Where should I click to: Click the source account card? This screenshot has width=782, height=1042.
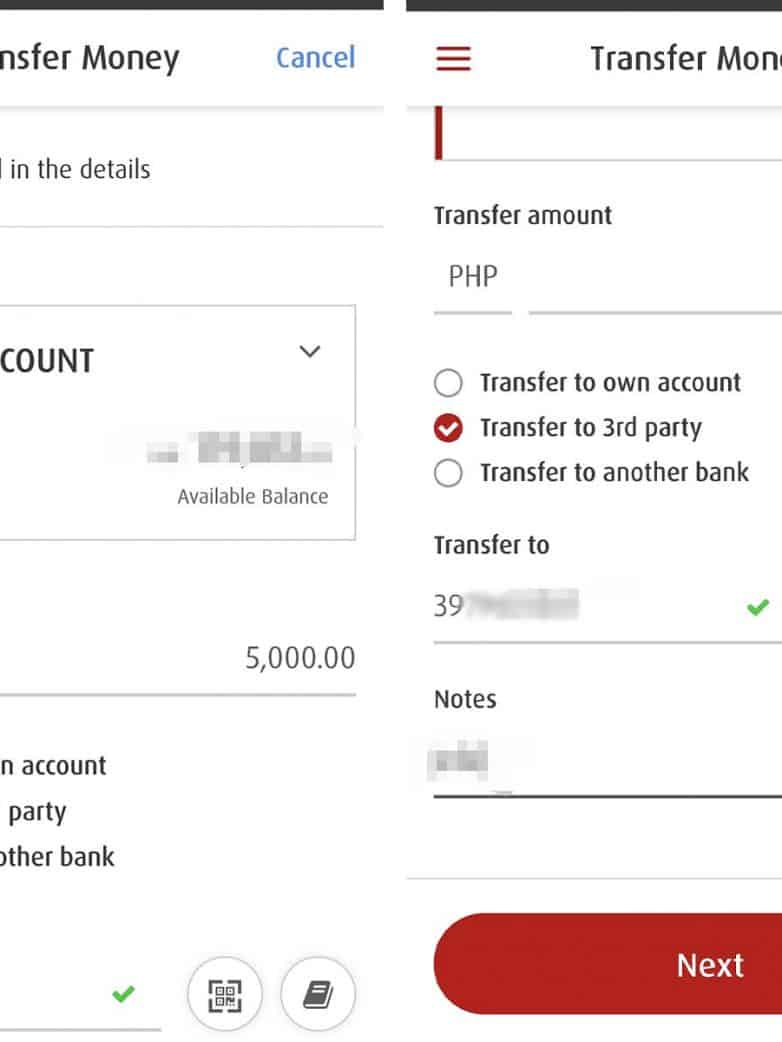[x=170, y=420]
